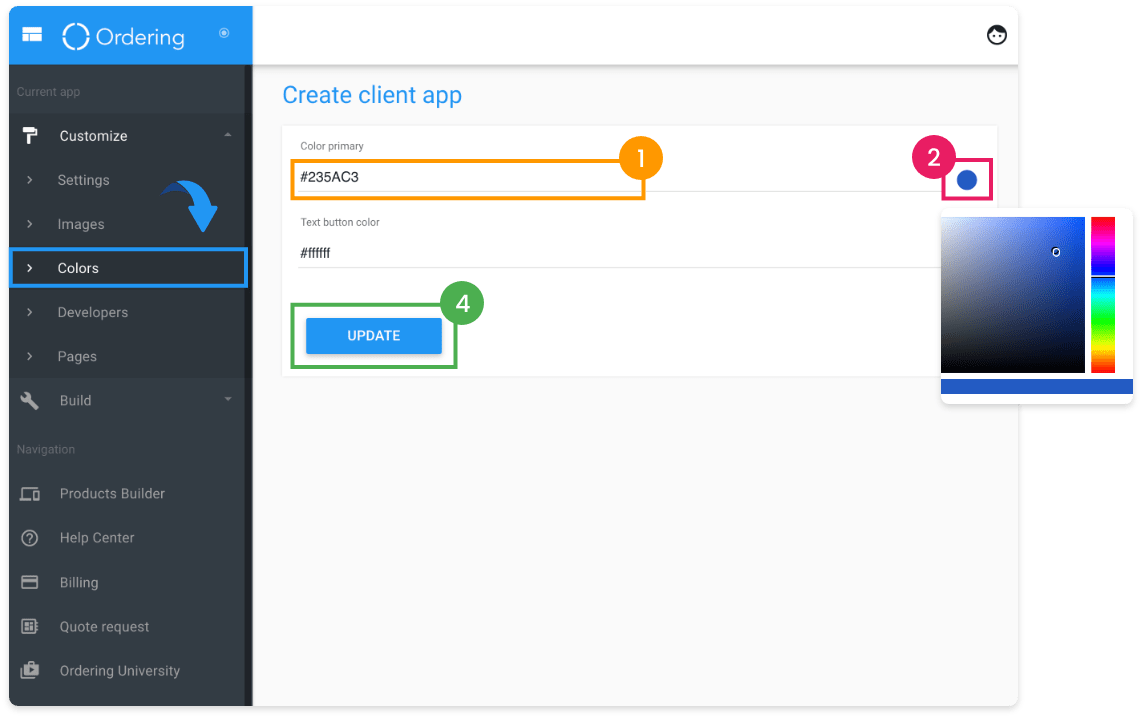Toggle the sidebar pin radio icon
The height and width of the screenshot is (718, 1142).
pos(224,33)
